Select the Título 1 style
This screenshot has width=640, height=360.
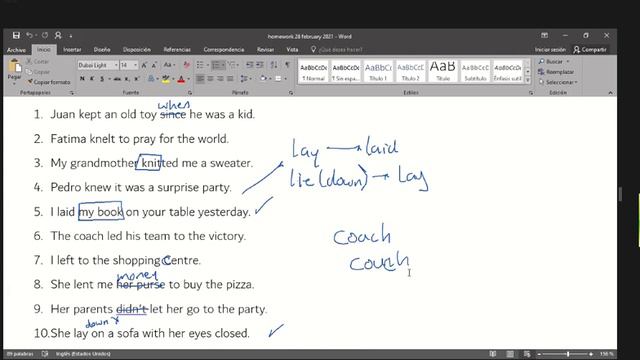[x=378, y=71]
